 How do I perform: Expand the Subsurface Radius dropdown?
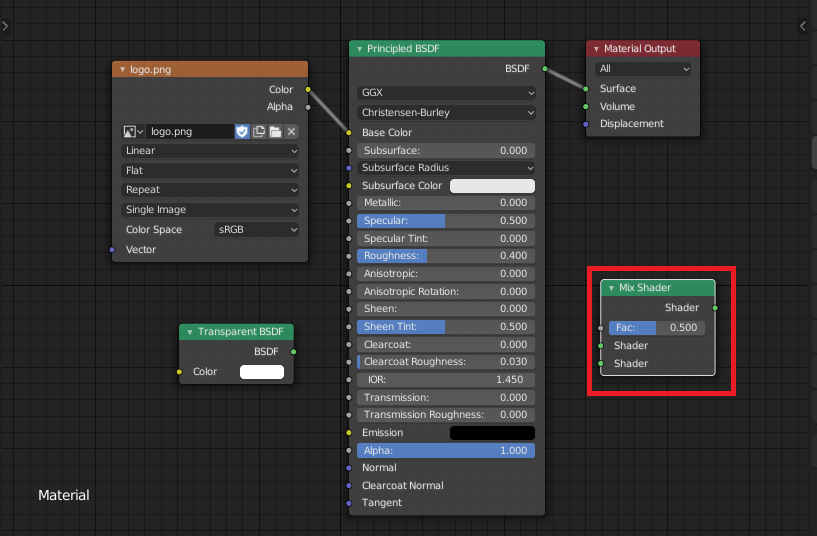pyautogui.click(x=446, y=168)
